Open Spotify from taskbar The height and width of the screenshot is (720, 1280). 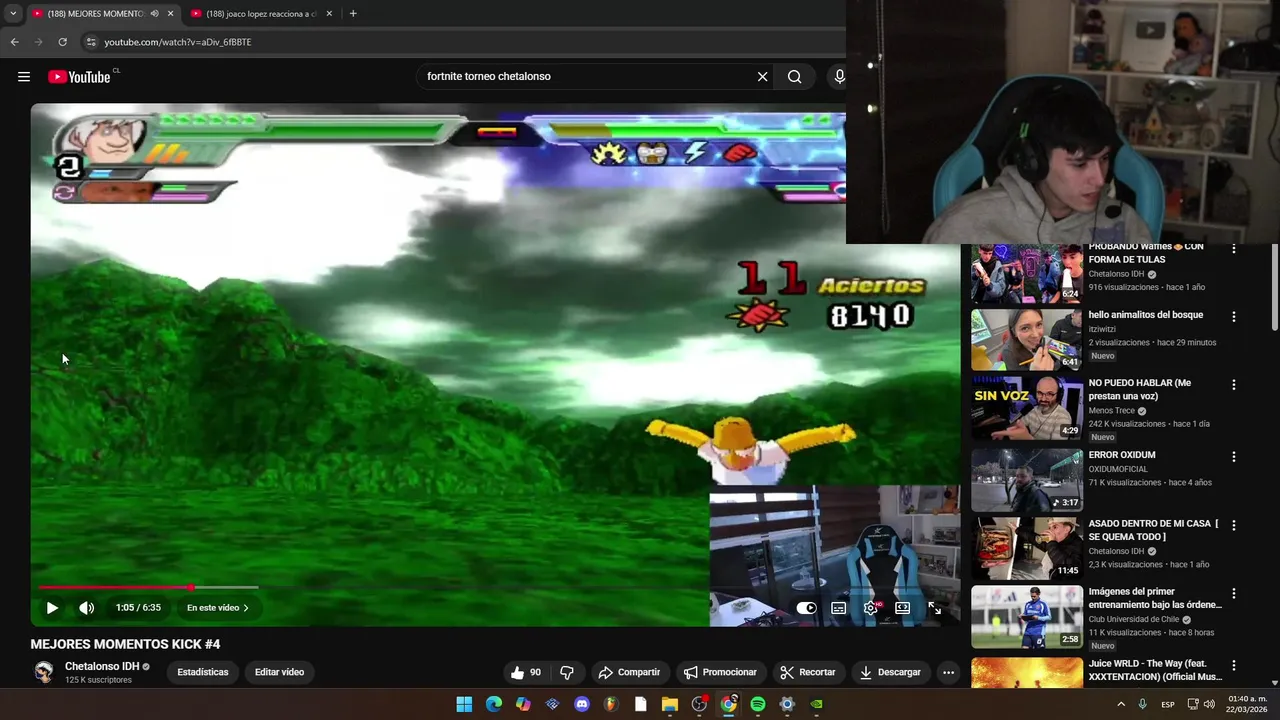click(x=758, y=704)
